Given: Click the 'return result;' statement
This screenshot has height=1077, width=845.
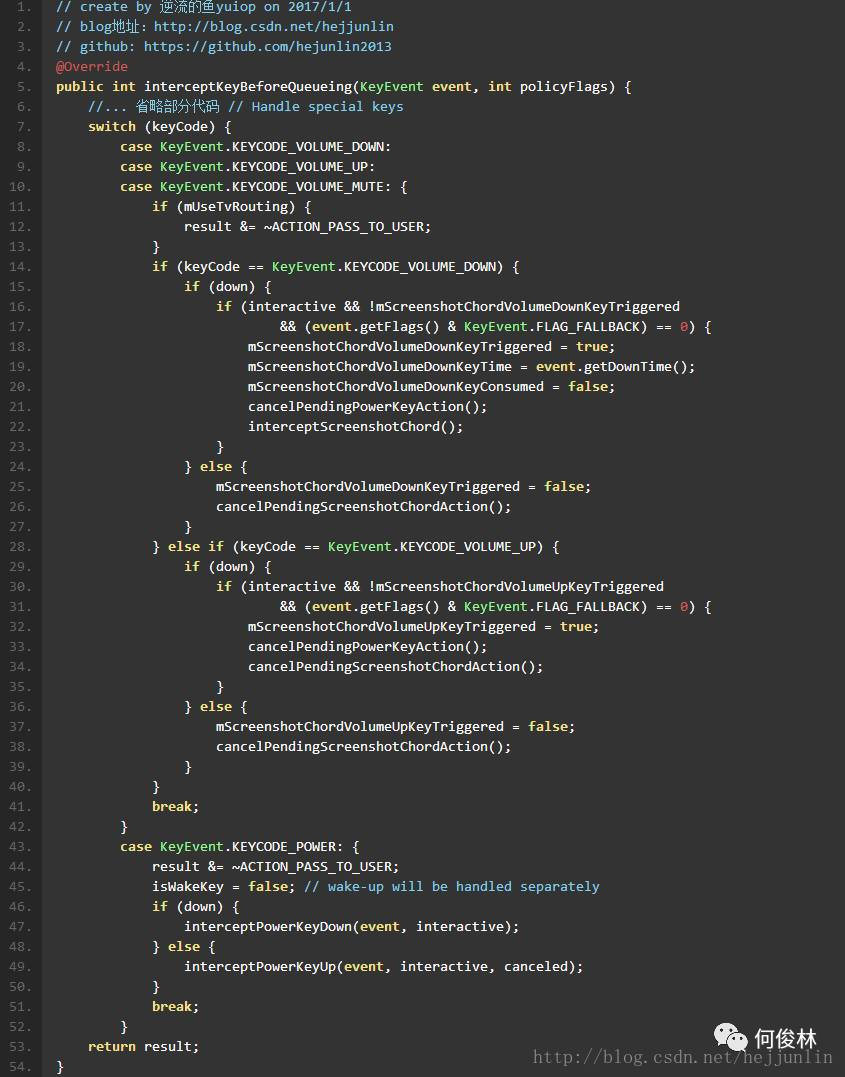Looking at the screenshot, I should coord(144,1047).
